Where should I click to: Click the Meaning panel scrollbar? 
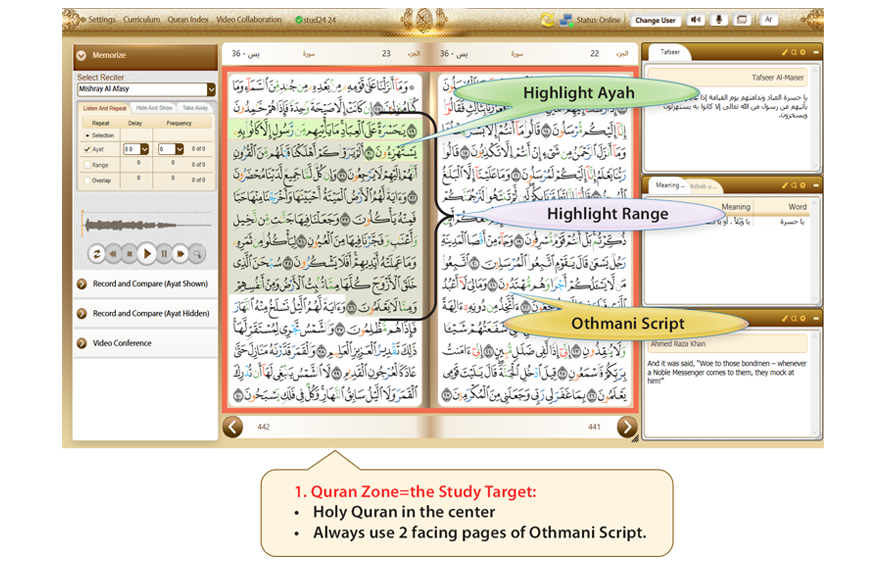[815, 251]
